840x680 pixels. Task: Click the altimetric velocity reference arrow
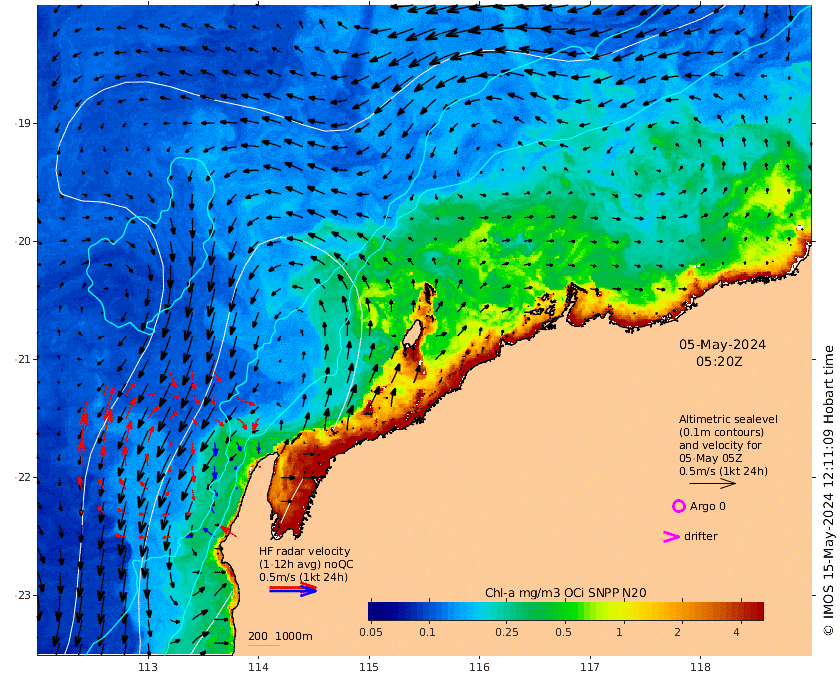(x=712, y=483)
